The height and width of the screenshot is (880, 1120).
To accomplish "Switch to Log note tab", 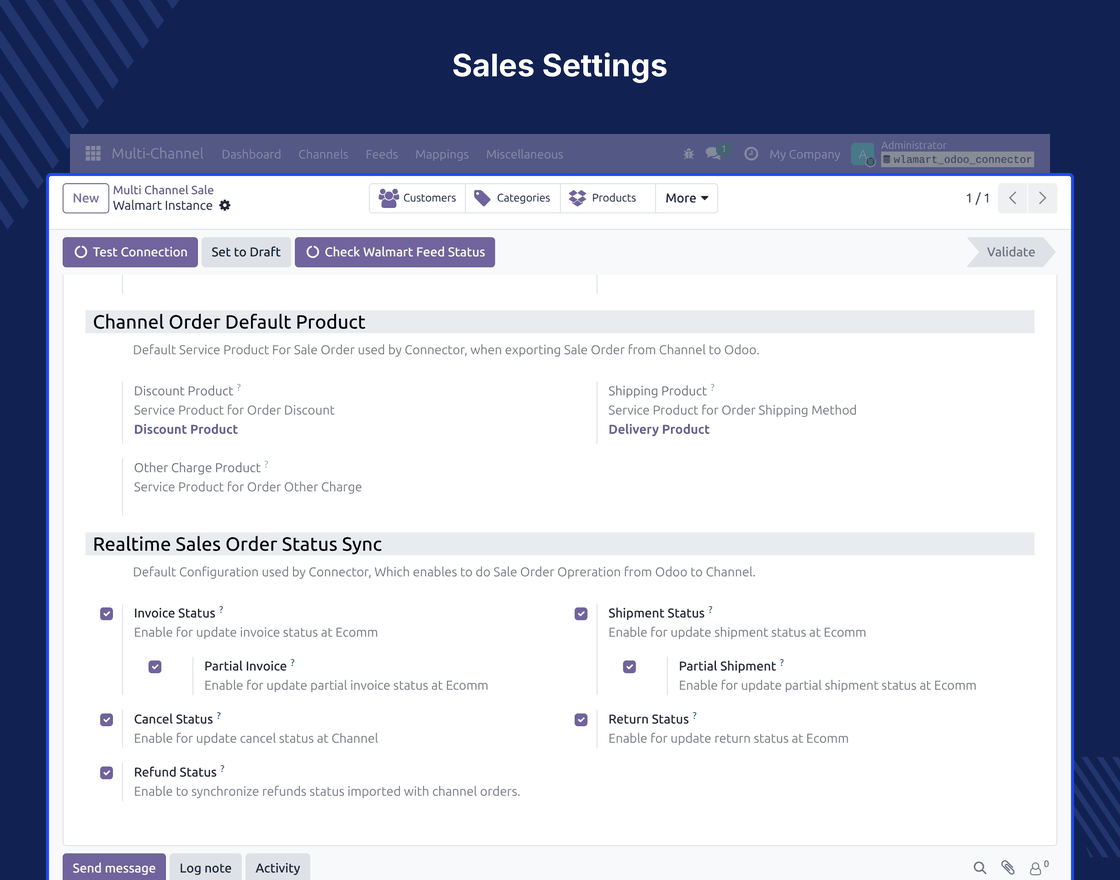I will click(205, 868).
